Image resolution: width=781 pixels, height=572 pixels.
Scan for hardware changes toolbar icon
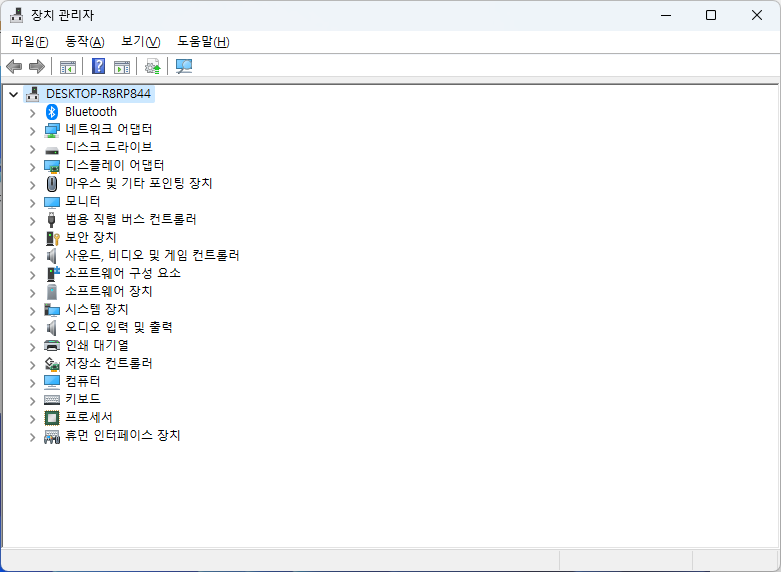tap(184, 66)
